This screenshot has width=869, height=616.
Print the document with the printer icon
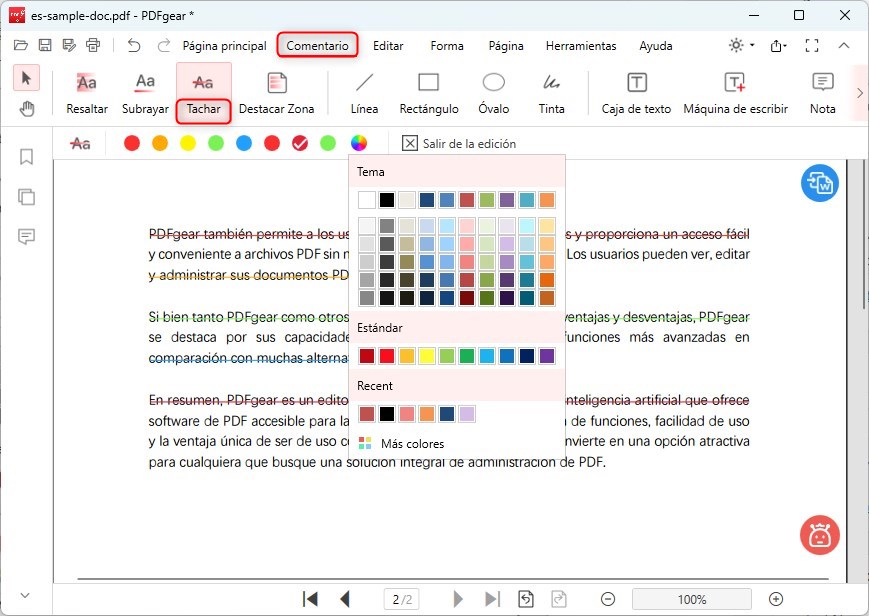pos(93,45)
